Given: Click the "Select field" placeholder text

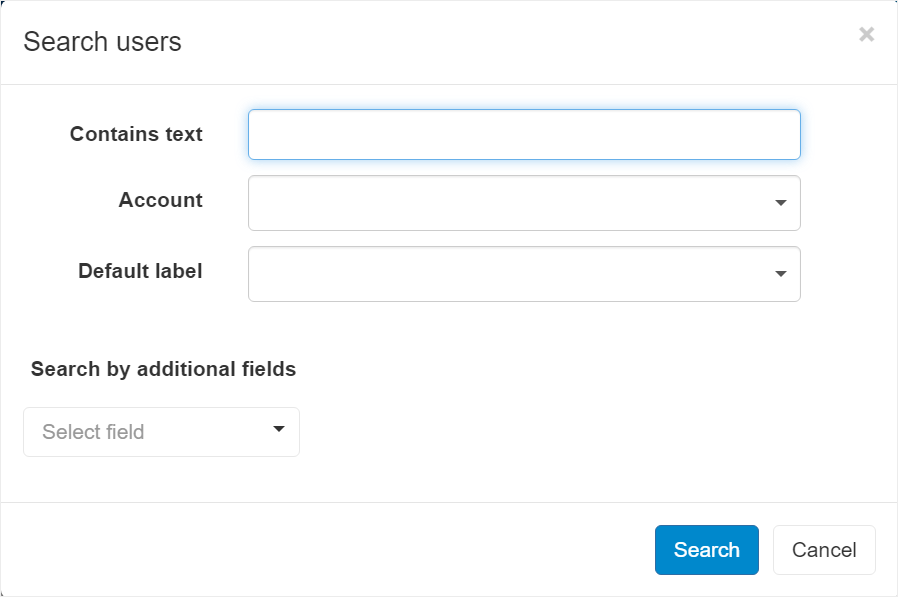Looking at the screenshot, I should click(x=93, y=432).
